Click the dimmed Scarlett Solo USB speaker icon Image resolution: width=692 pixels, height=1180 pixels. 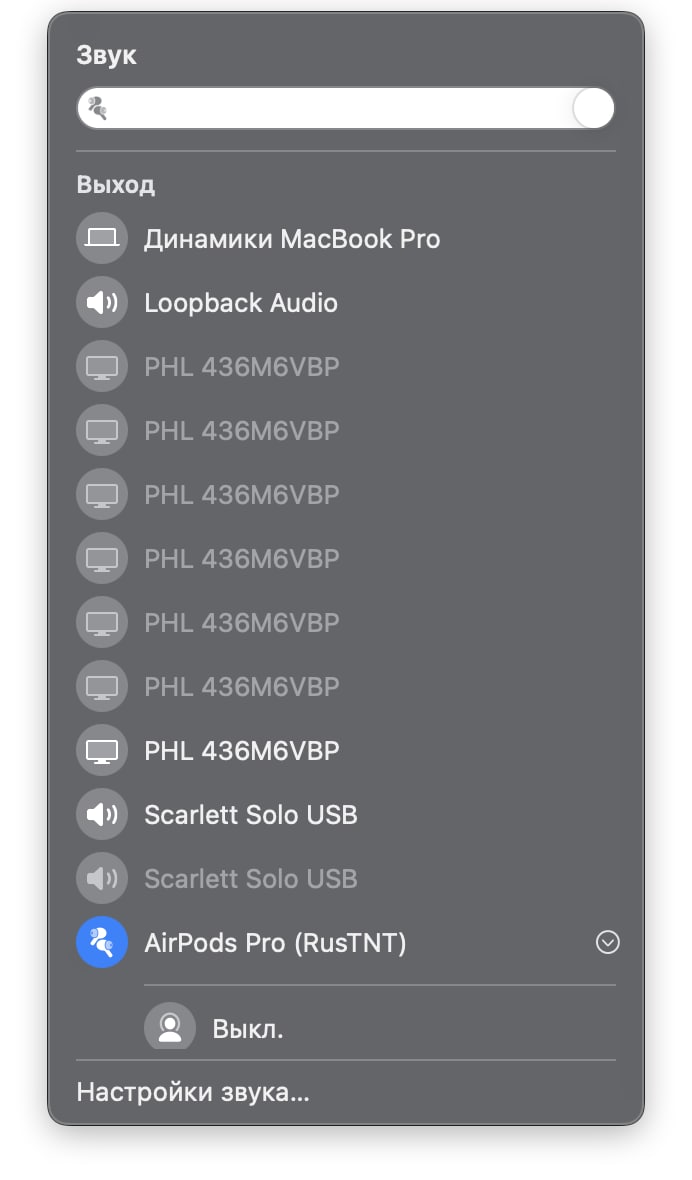click(x=102, y=878)
